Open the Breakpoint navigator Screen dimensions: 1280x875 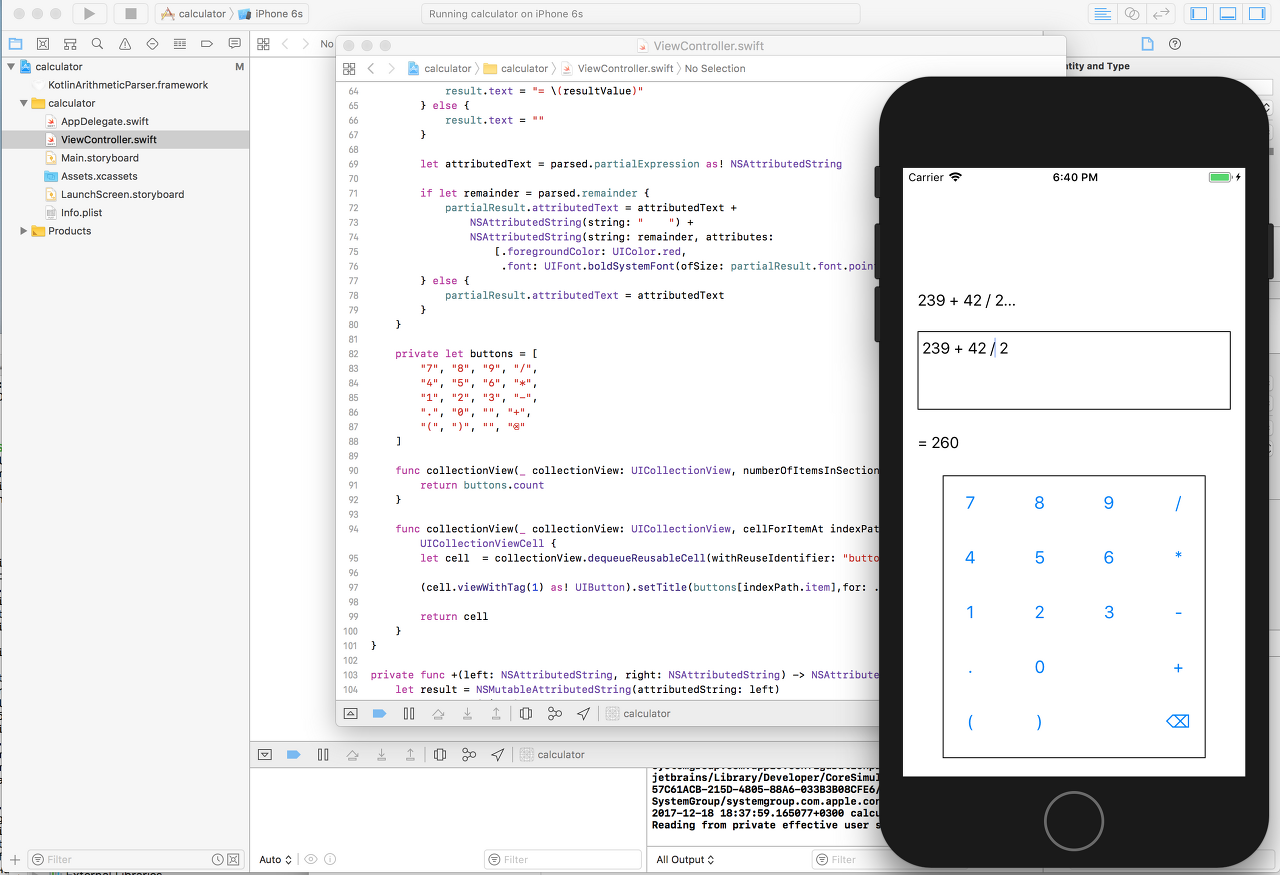(x=207, y=44)
